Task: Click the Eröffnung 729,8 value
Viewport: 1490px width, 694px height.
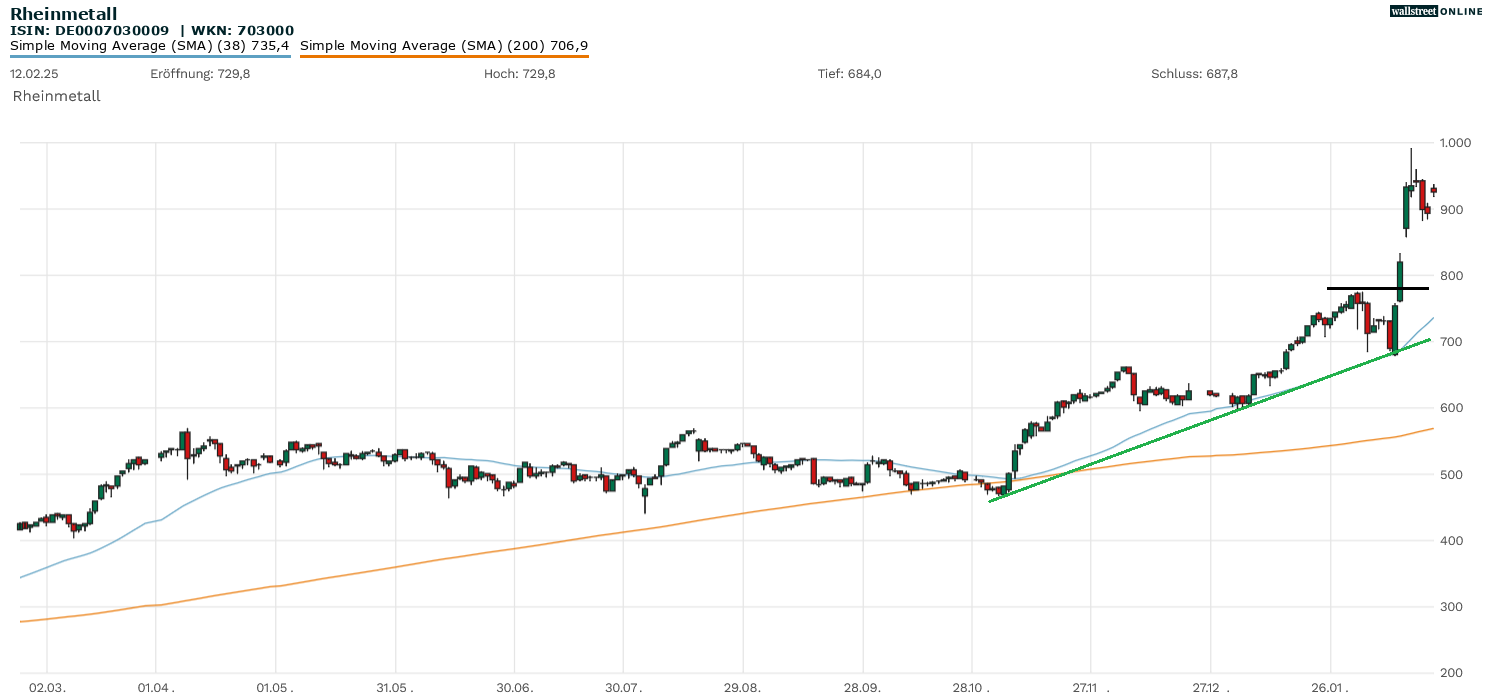Action: [x=200, y=73]
